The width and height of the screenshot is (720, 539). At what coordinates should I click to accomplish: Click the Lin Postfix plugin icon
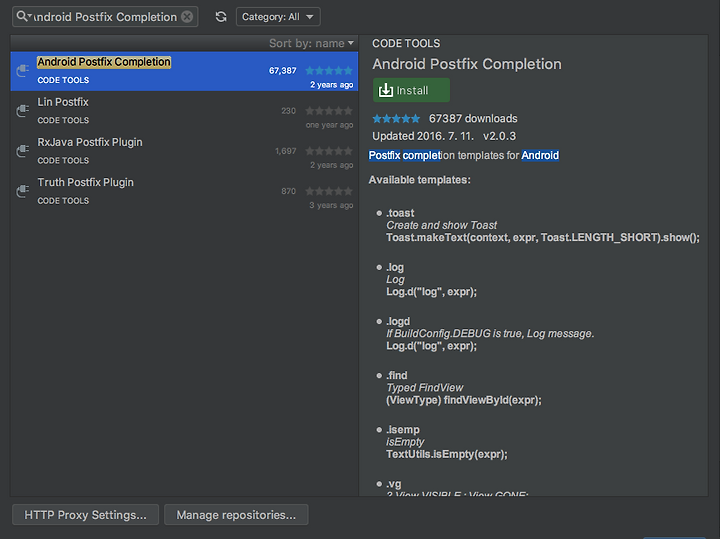22,111
